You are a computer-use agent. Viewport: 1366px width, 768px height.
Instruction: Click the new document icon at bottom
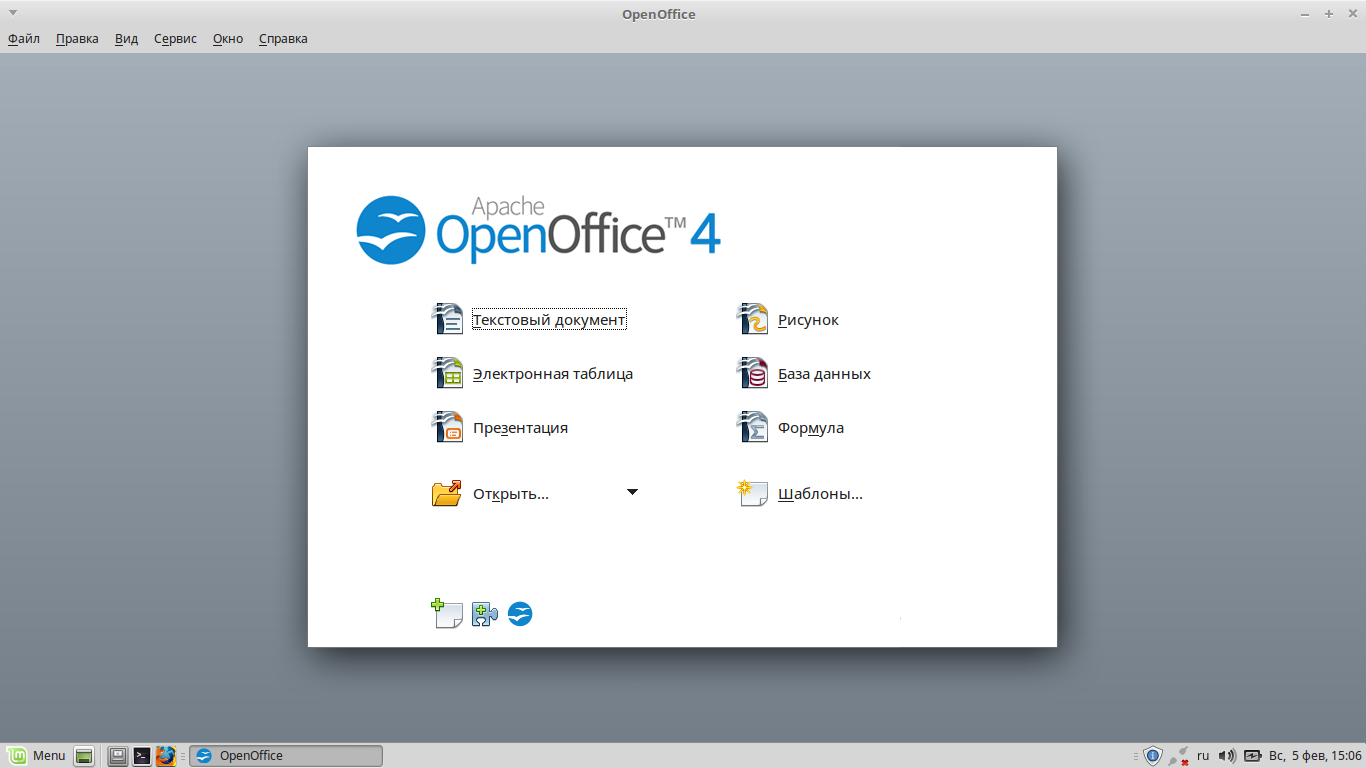point(446,614)
